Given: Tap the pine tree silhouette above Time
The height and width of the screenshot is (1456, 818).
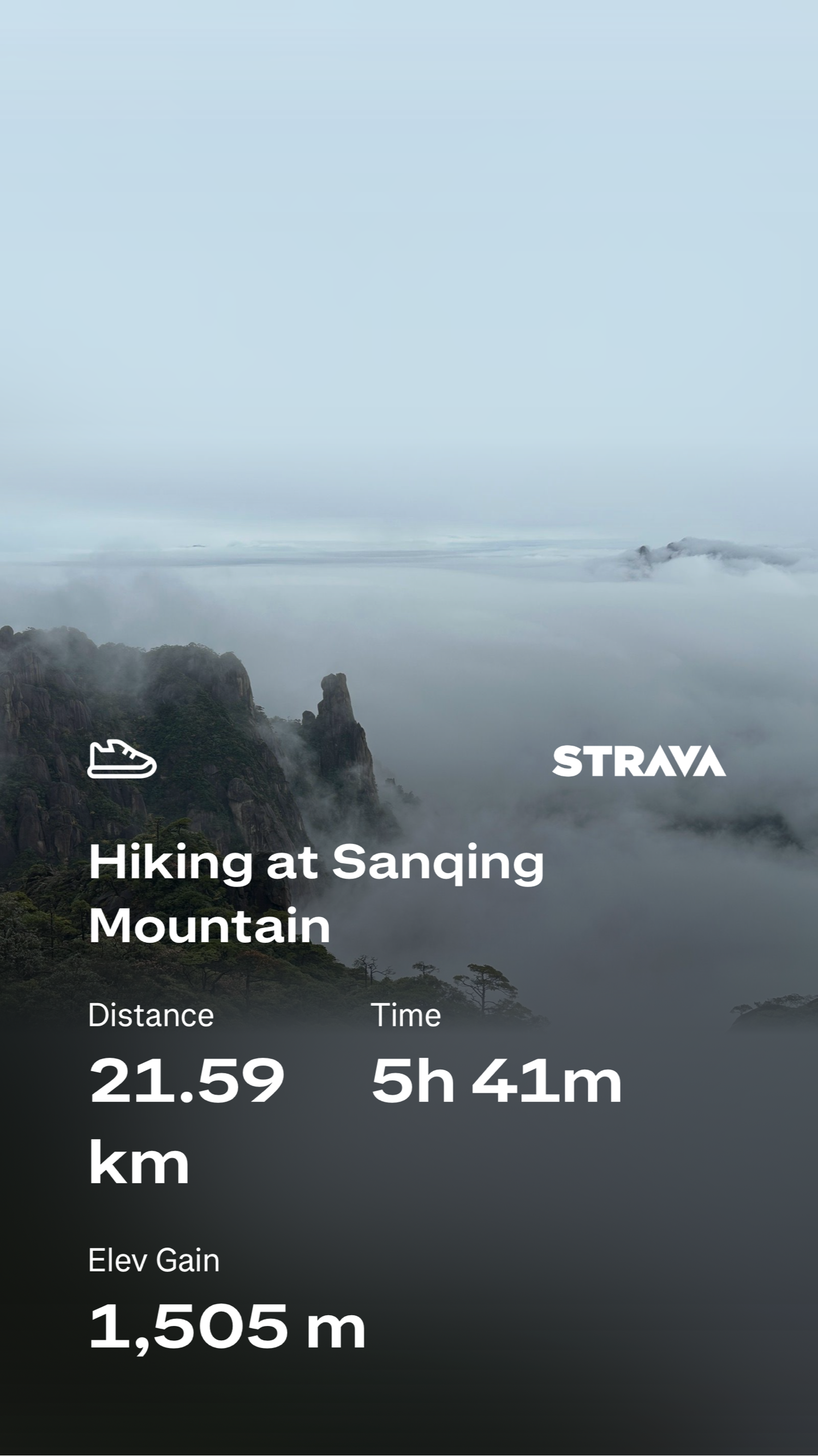Looking at the screenshot, I should [486, 986].
